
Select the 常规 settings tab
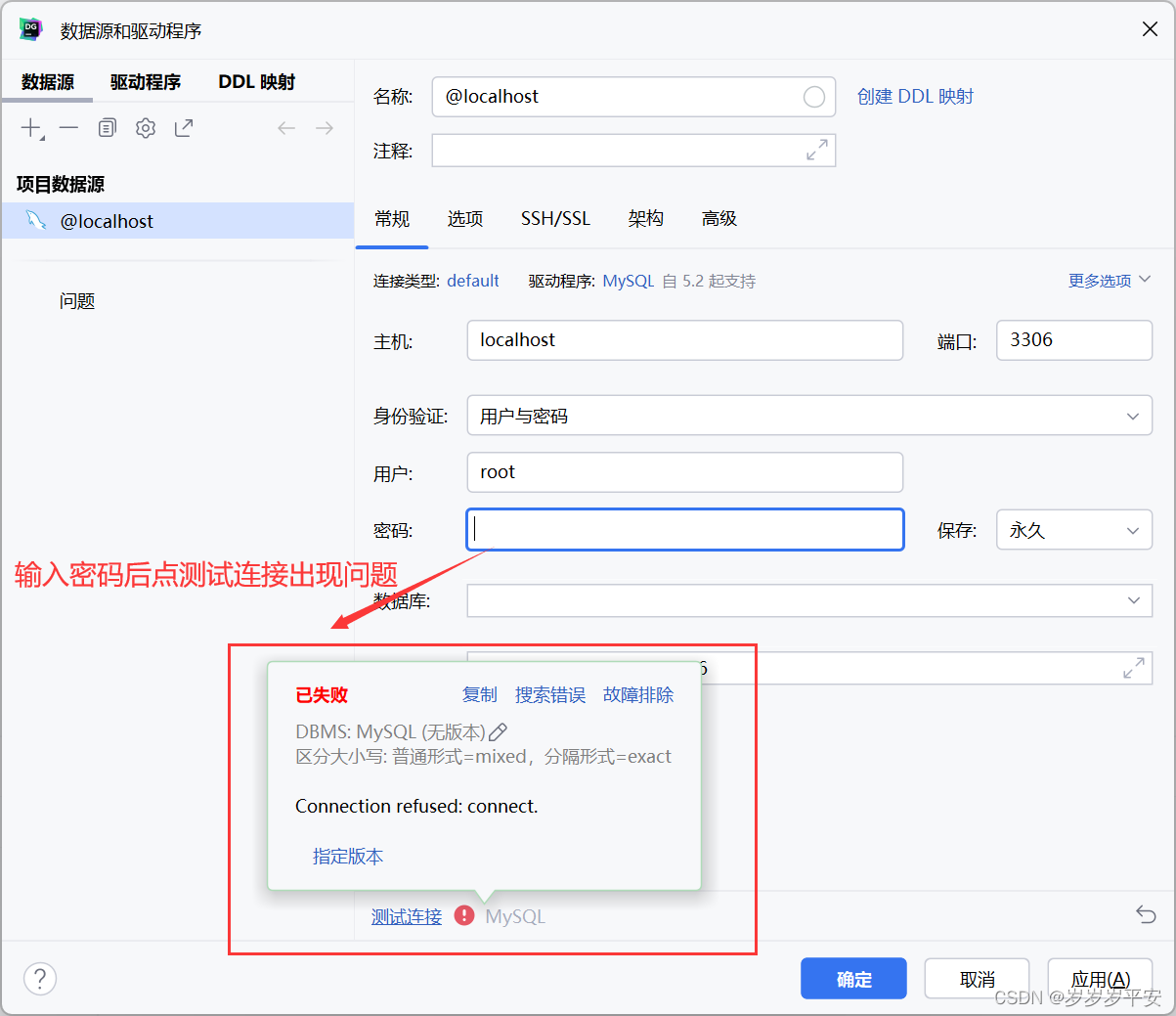(392, 219)
